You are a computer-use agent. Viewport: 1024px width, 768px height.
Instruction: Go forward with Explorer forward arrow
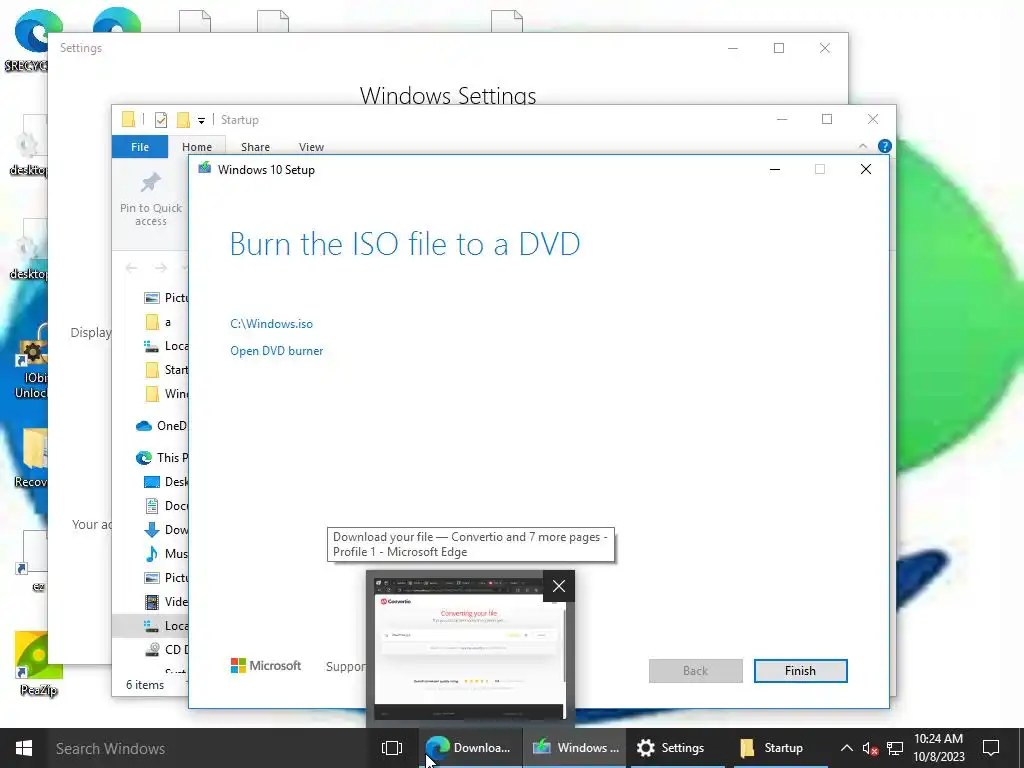pyautogui.click(x=160, y=268)
